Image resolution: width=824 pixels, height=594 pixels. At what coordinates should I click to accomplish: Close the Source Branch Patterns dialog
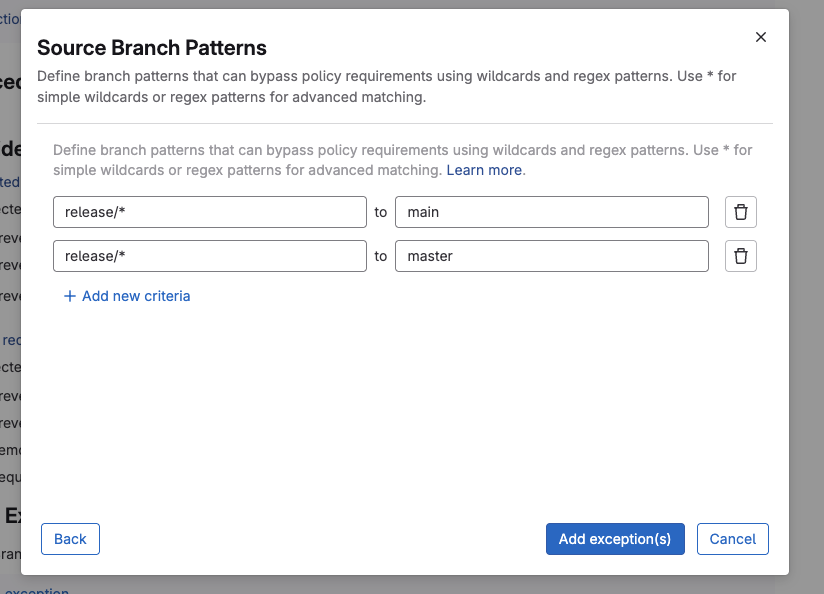pos(760,37)
